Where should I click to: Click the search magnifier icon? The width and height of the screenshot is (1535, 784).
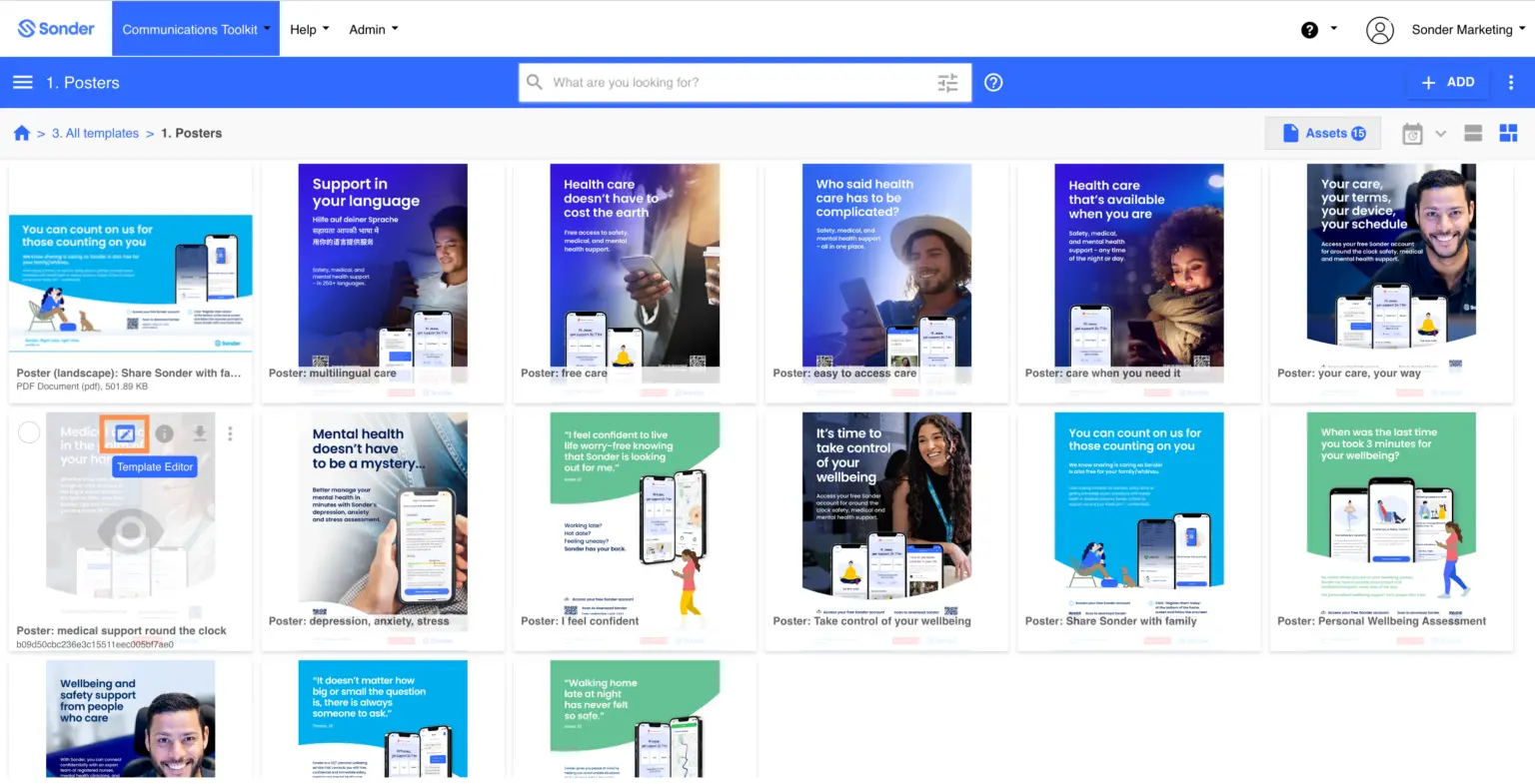click(x=535, y=82)
